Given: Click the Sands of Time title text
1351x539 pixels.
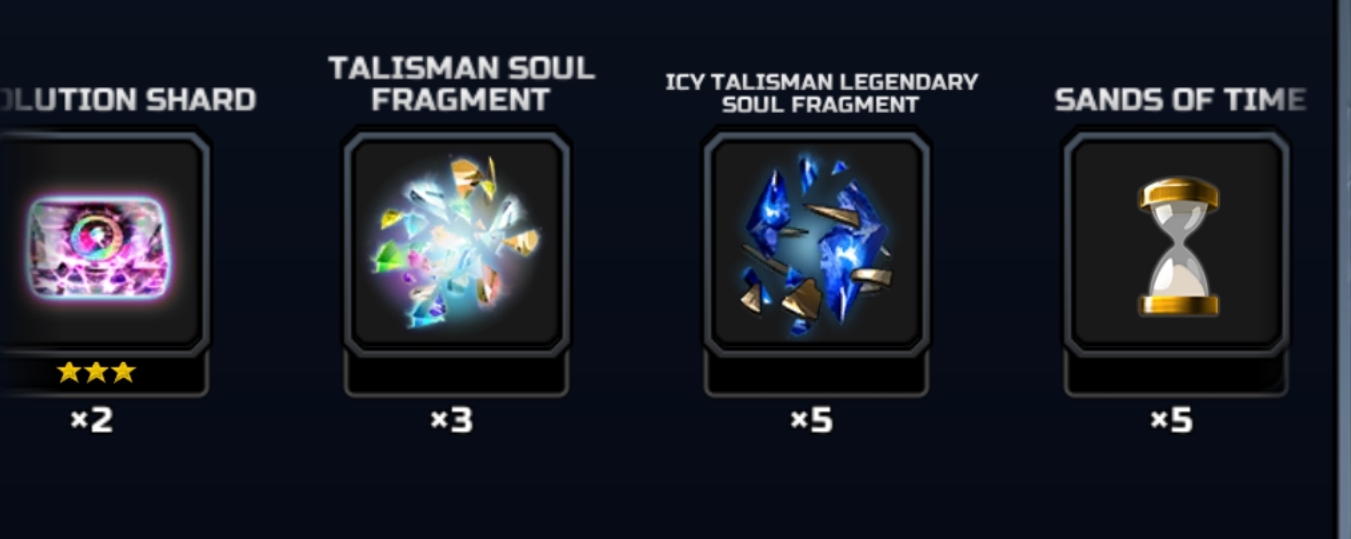Looking at the screenshot, I should pyautogui.click(x=1180, y=100).
